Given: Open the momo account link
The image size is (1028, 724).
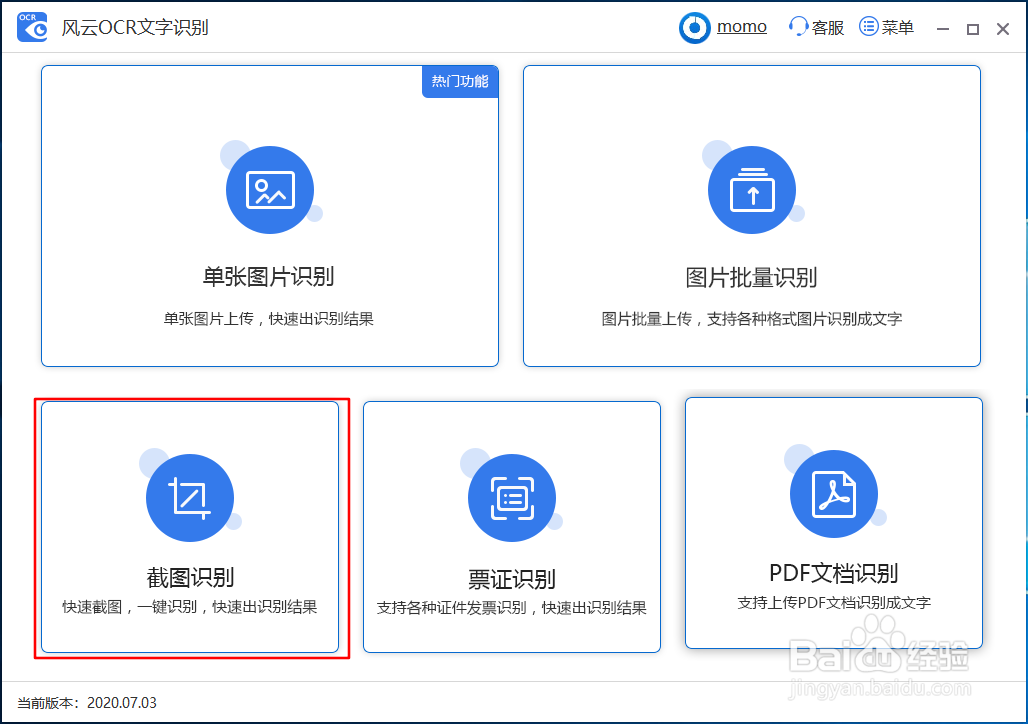Looking at the screenshot, I should [741, 26].
